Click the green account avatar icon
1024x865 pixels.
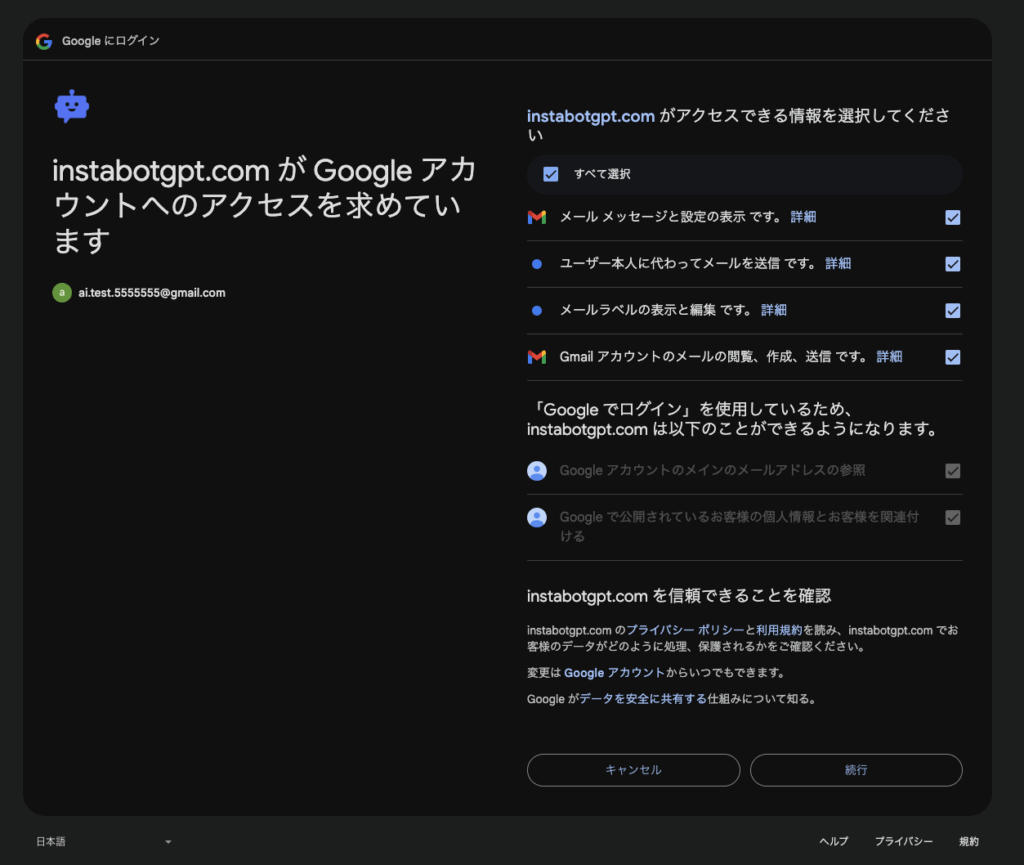[62, 292]
